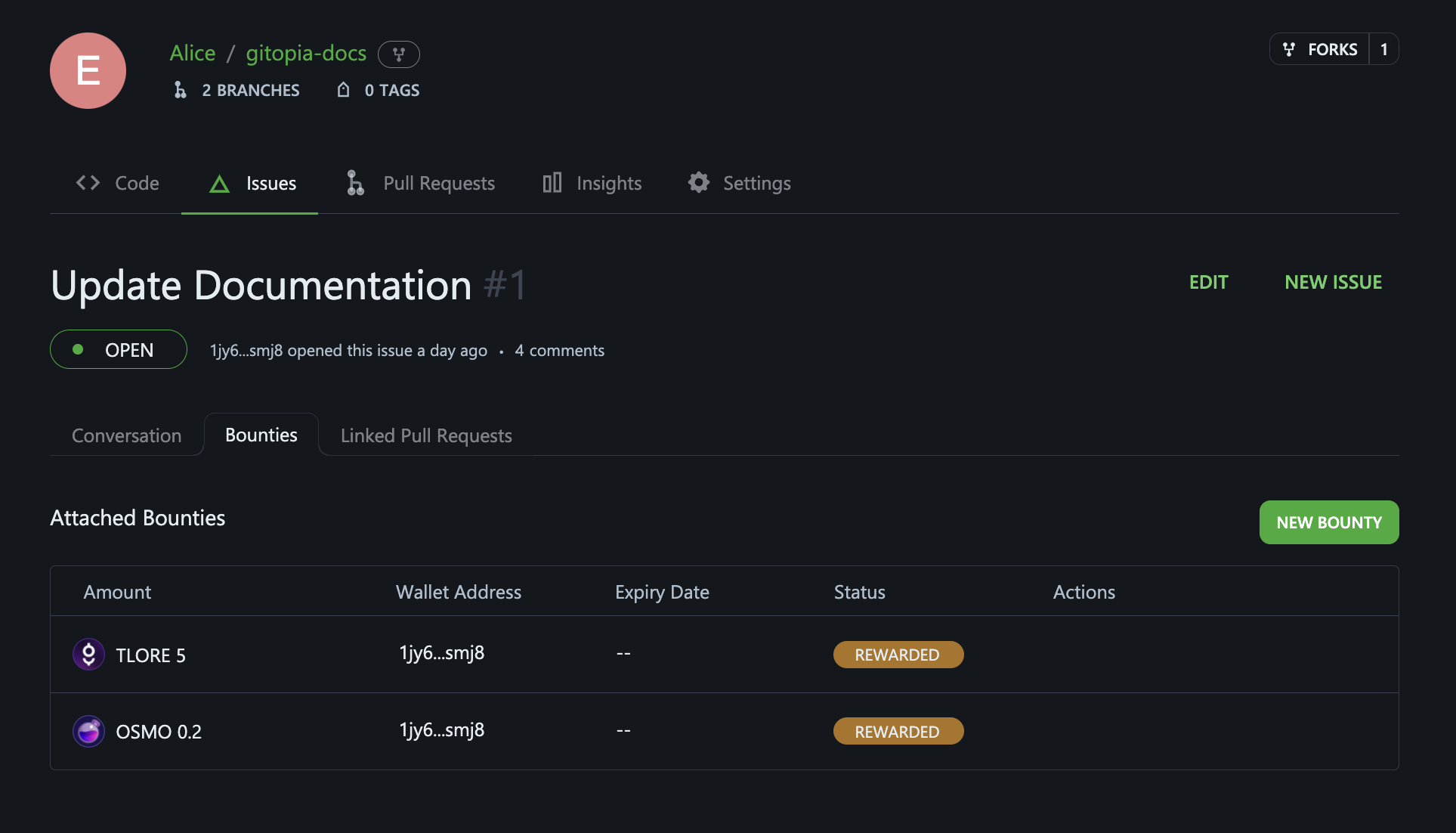The height and width of the screenshot is (833, 1456).
Task: Click the forks count number 1
Action: pos(1384,49)
